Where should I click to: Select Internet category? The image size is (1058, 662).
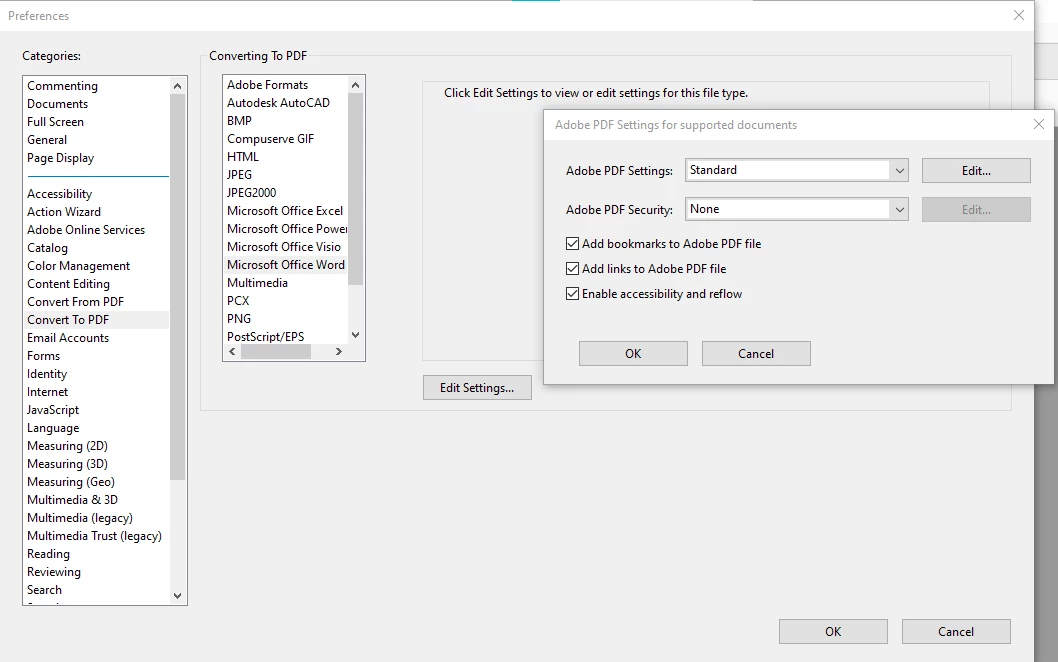[47, 392]
